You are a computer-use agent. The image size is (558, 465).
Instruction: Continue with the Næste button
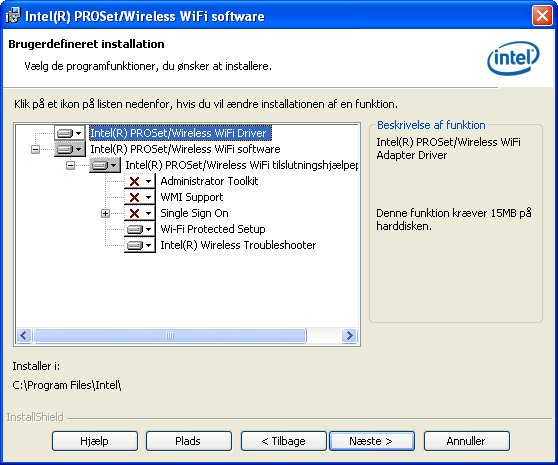372,441
